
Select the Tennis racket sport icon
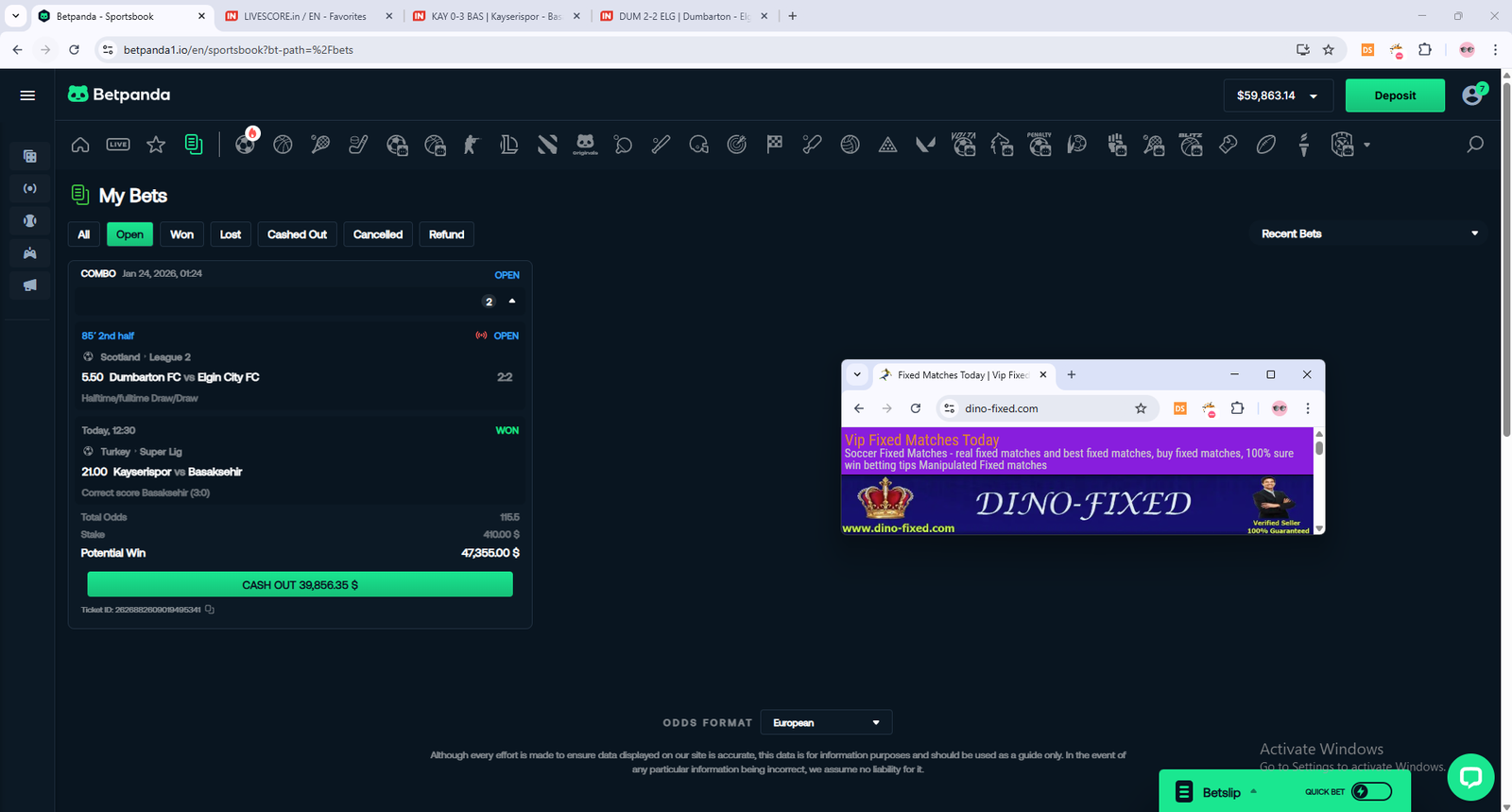point(320,145)
